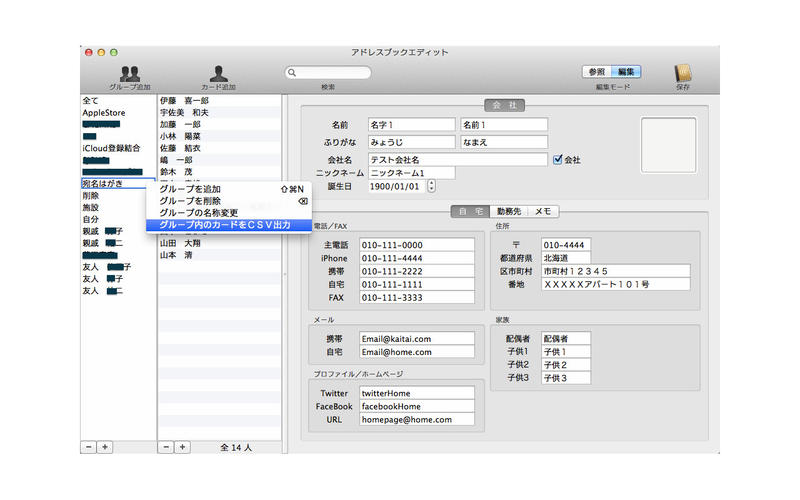Open the 勤務先 tab
Viewport: 800px width, 500px height.
tap(509, 211)
